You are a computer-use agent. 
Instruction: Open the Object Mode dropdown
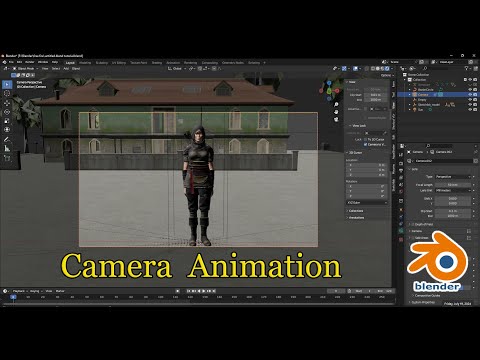(x=26, y=69)
